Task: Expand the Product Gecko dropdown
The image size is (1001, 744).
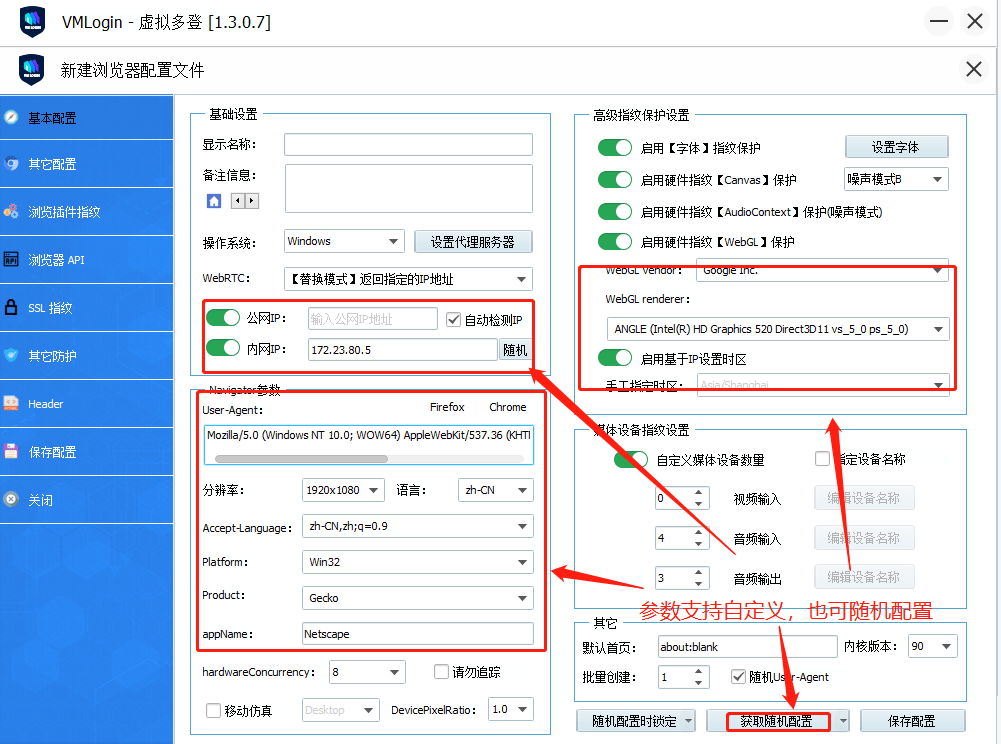Action: 418,598
